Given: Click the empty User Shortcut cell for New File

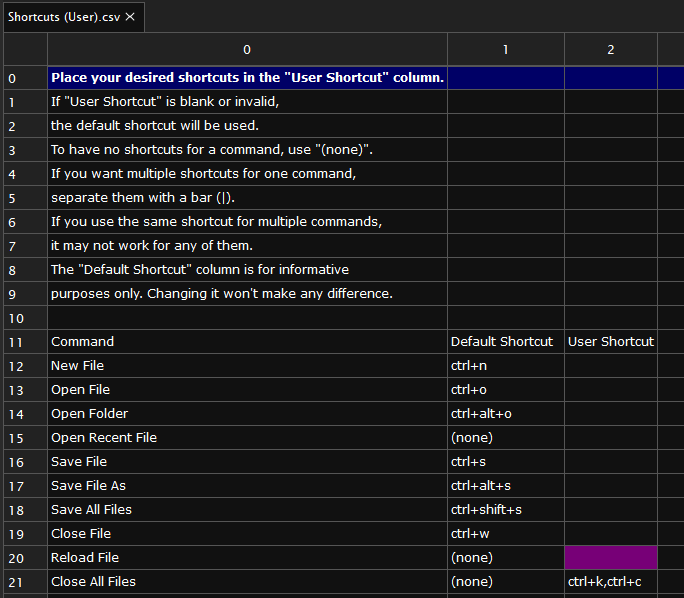Looking at the screenshot, I should pos(611,366).
